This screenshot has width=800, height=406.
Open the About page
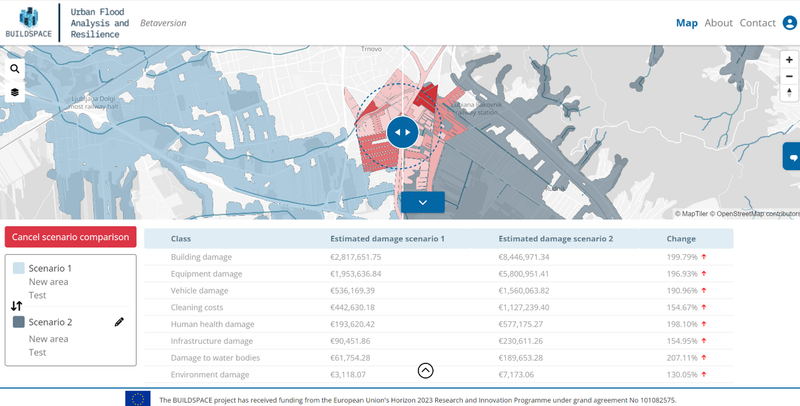tap(718, 23)
